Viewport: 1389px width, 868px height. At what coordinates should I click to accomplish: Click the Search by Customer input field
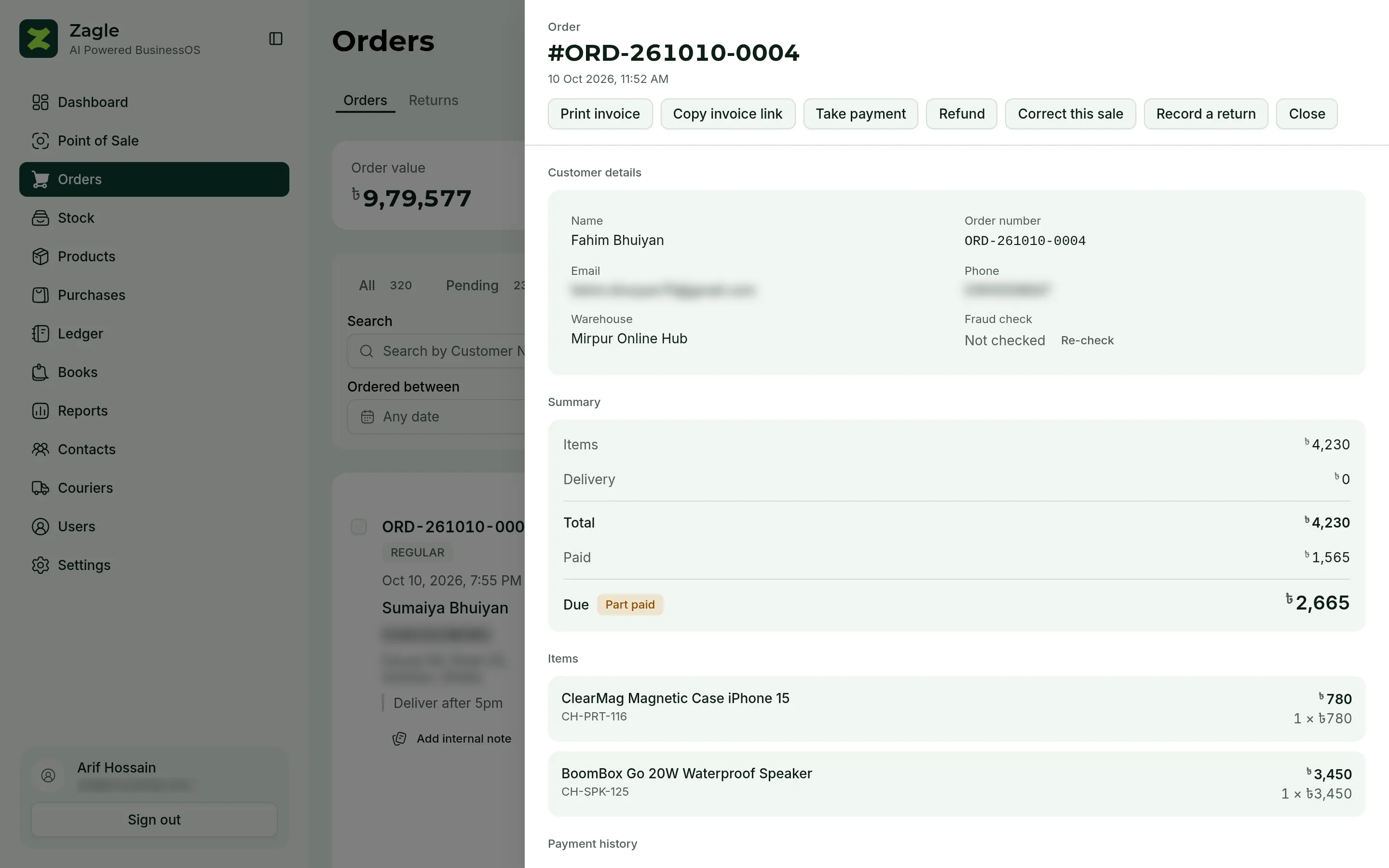click(436, 352)
